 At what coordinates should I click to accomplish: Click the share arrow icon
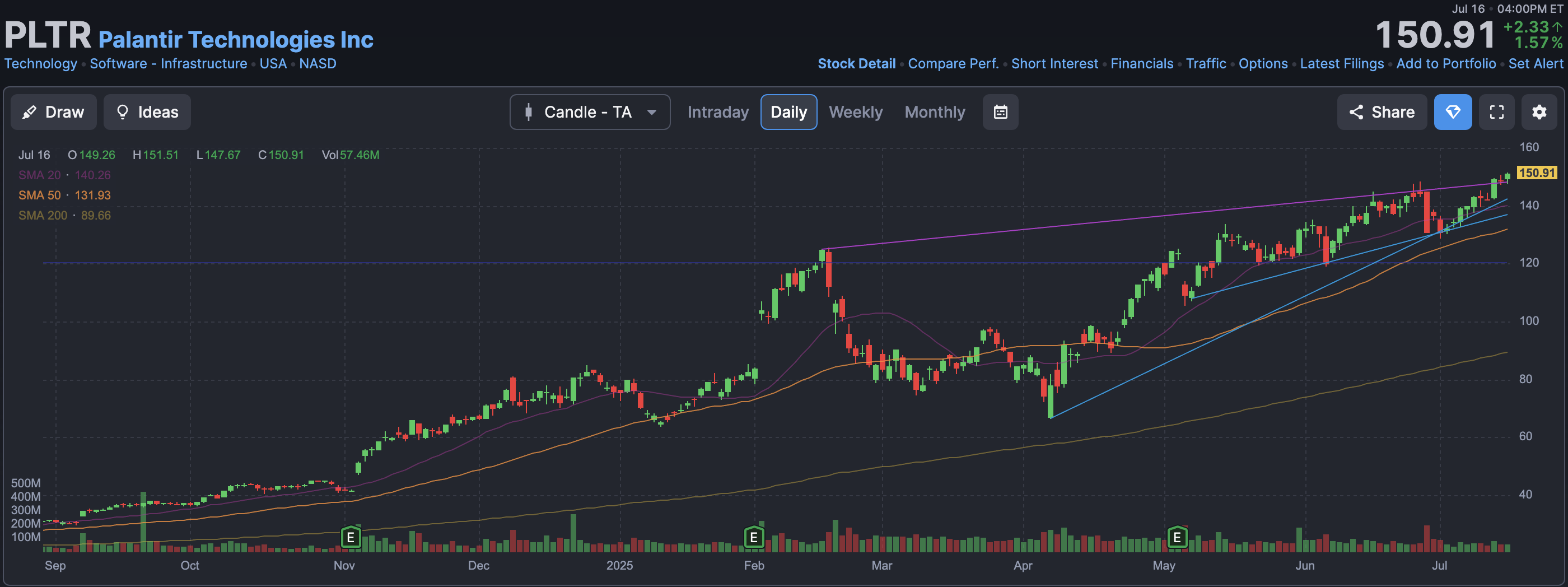[x=1356, y=112]
